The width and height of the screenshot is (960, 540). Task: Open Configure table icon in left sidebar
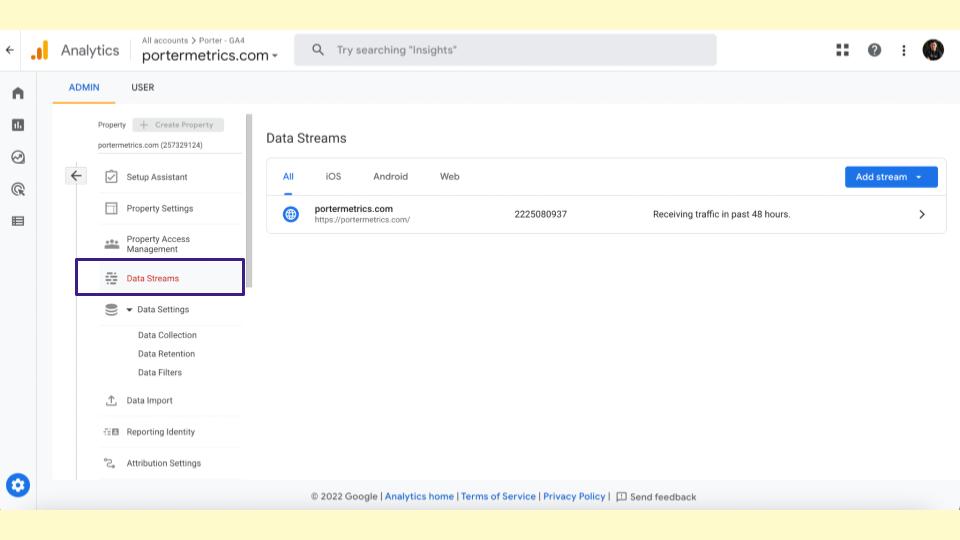[18, 221]
